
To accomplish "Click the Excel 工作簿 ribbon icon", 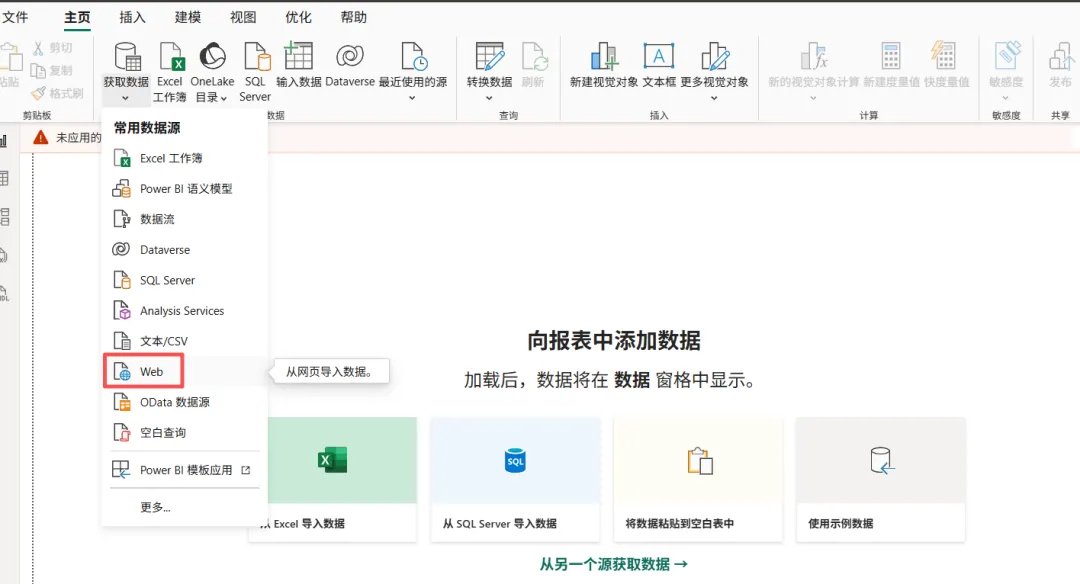I will click(x=170, y=56).
